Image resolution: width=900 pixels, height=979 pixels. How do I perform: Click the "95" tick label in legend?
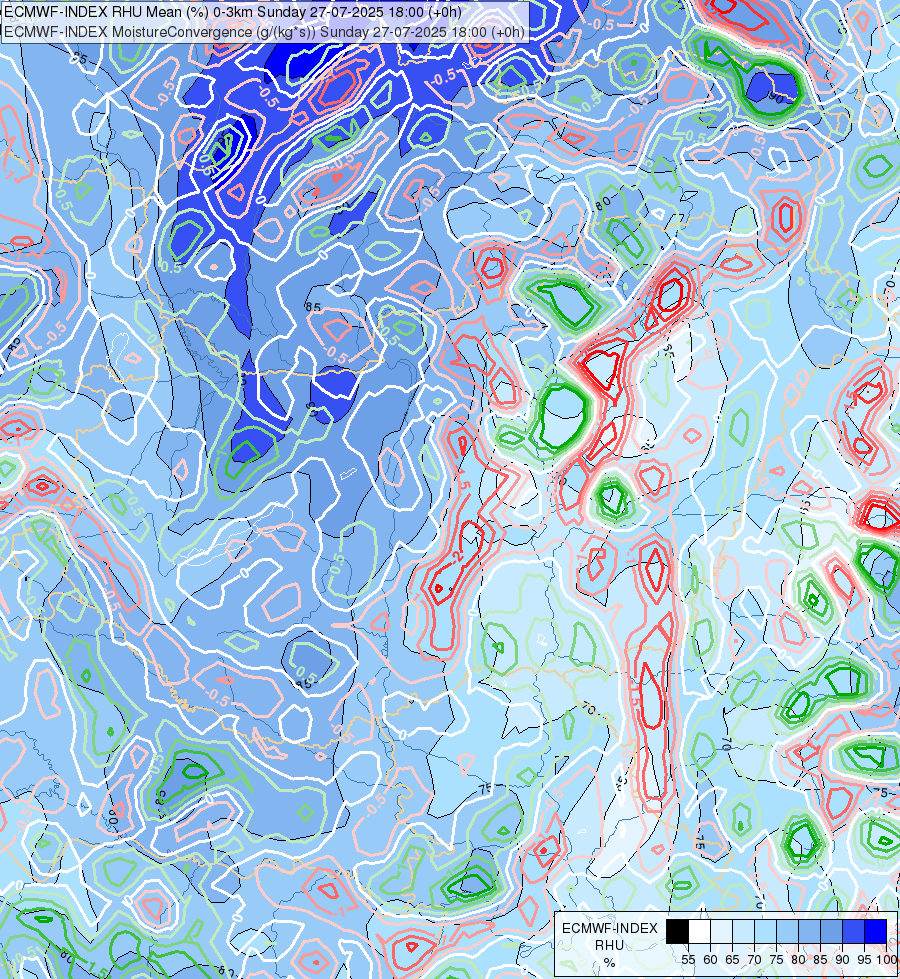[x=864, y=960]
